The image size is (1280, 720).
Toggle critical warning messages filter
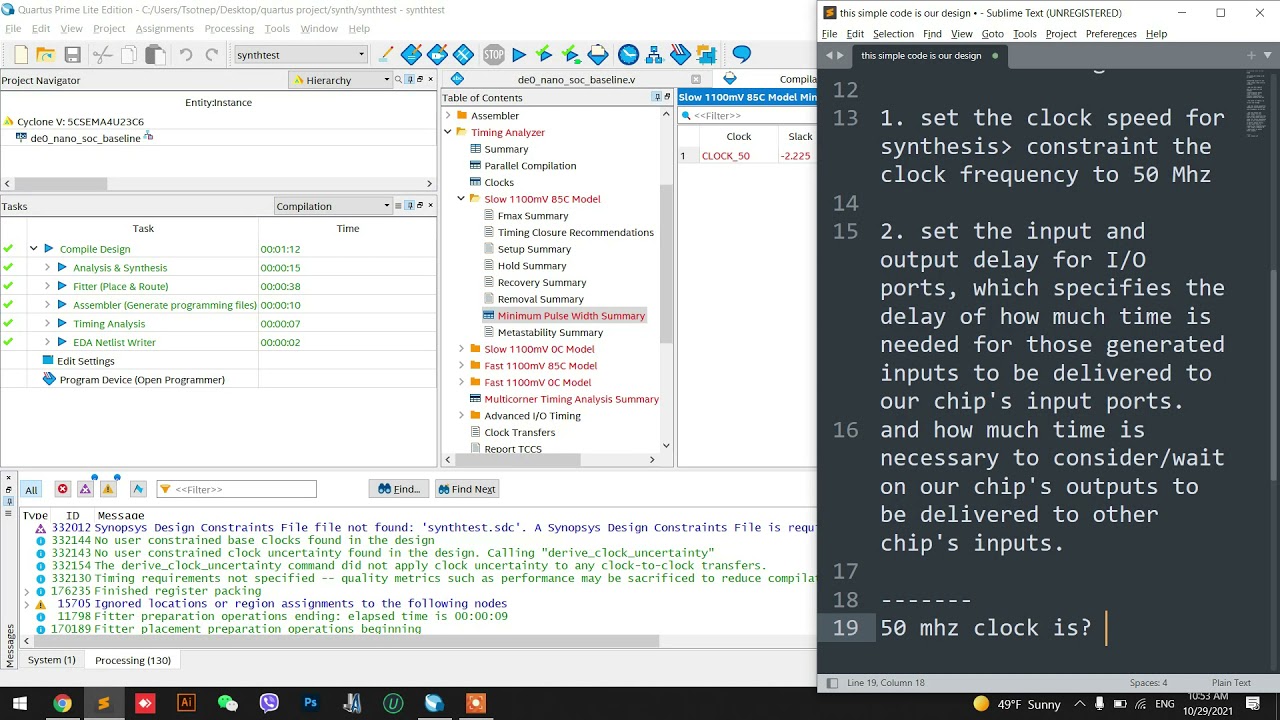[x=85, y=489]
